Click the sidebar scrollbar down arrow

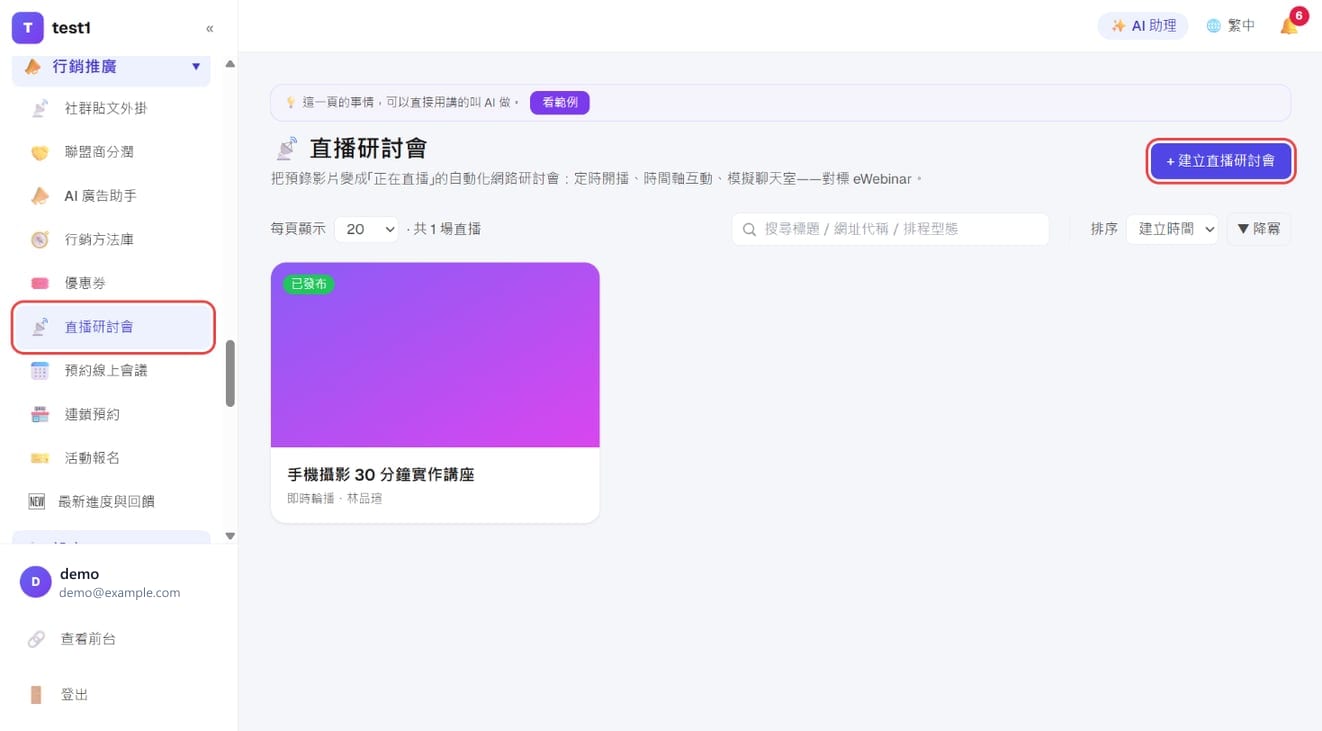230,536
